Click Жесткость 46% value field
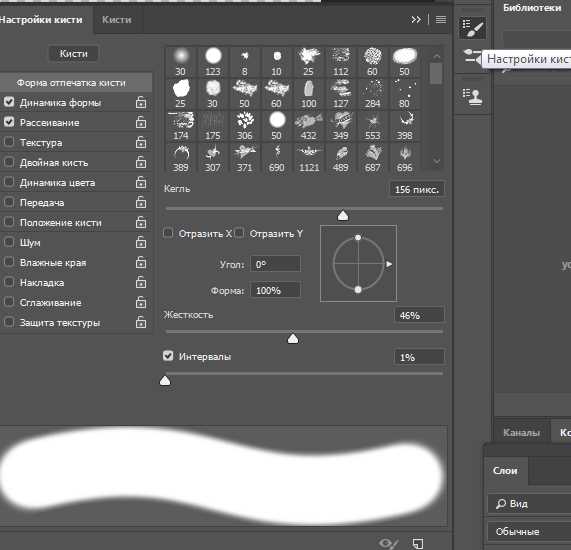The height and width of the screenshot is (550, 571). [419, 315]
